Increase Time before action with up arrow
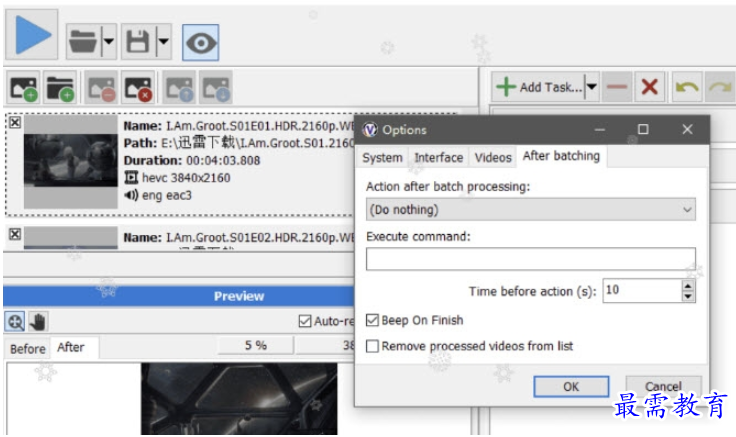The height and width of the screenshot is (437, 736). (688, 285)
